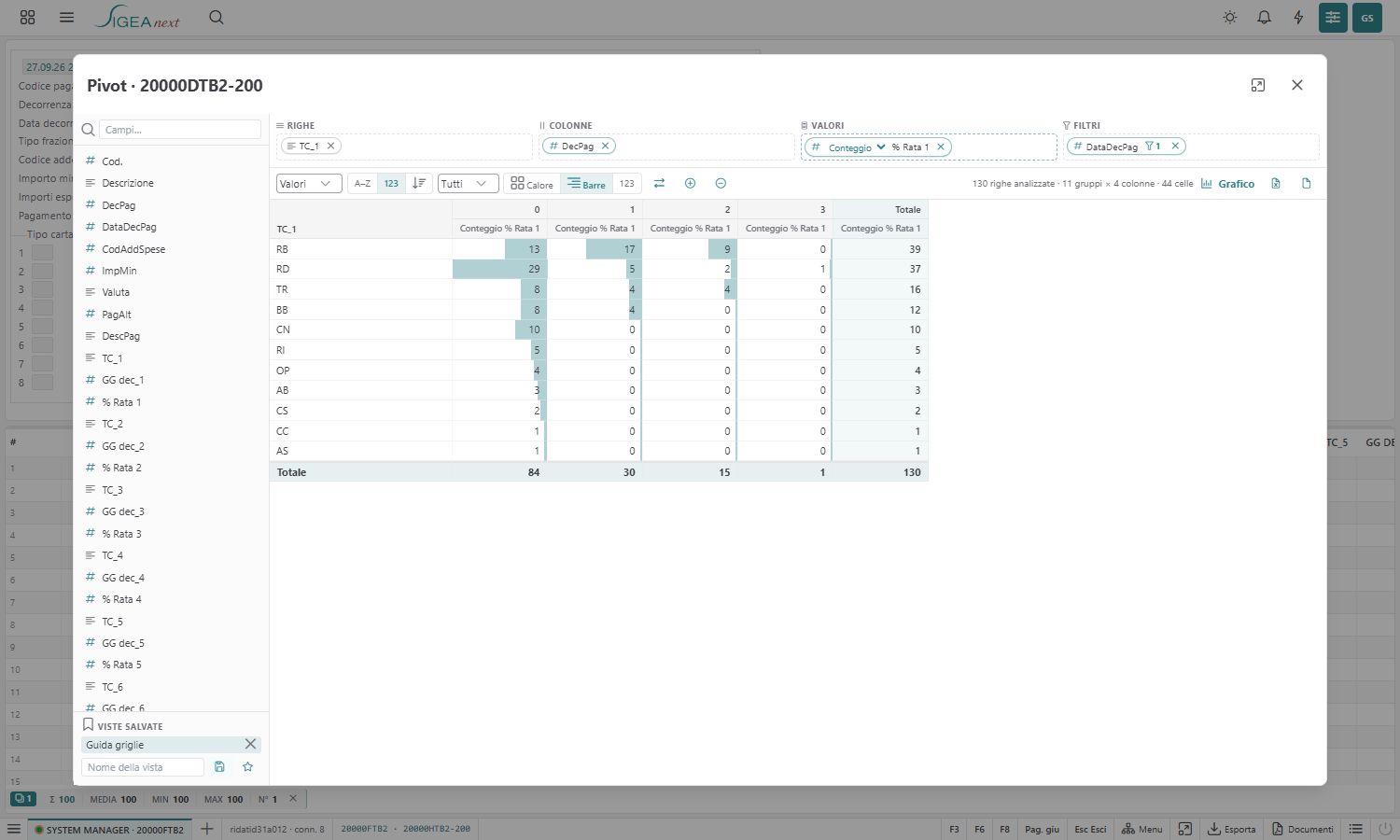This screenshot has height=840, width=1400.
Task: Toggle the 123 numeric sort option
Action: 391,184
